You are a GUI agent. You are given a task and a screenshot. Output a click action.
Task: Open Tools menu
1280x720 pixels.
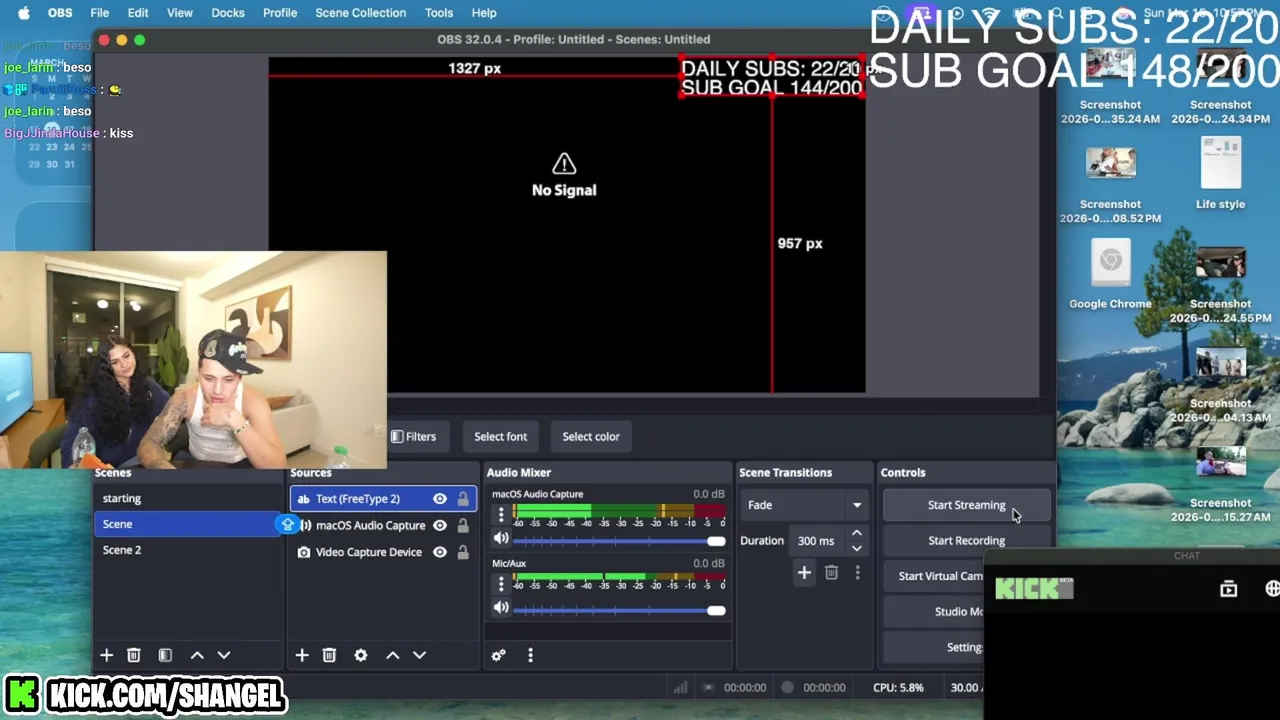click(439, 13)
